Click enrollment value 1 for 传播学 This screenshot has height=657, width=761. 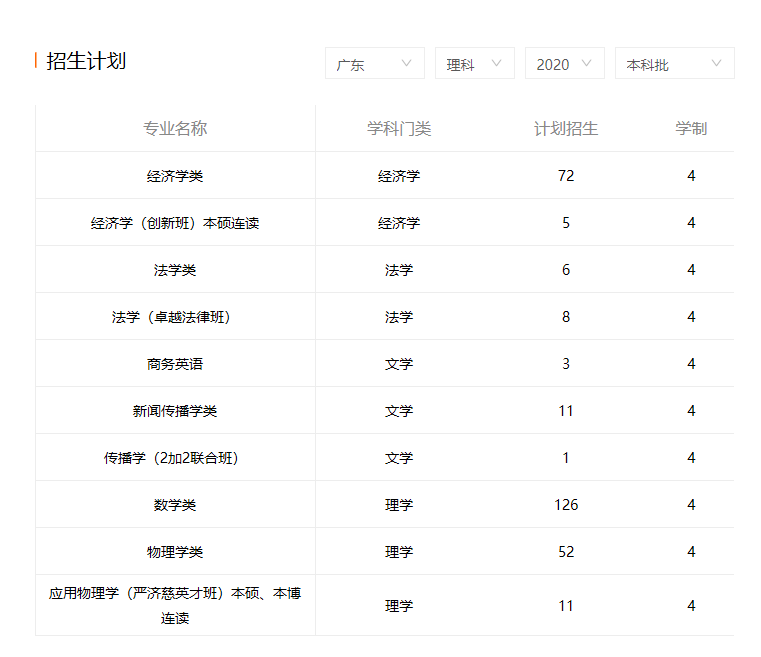coord(566,458)
